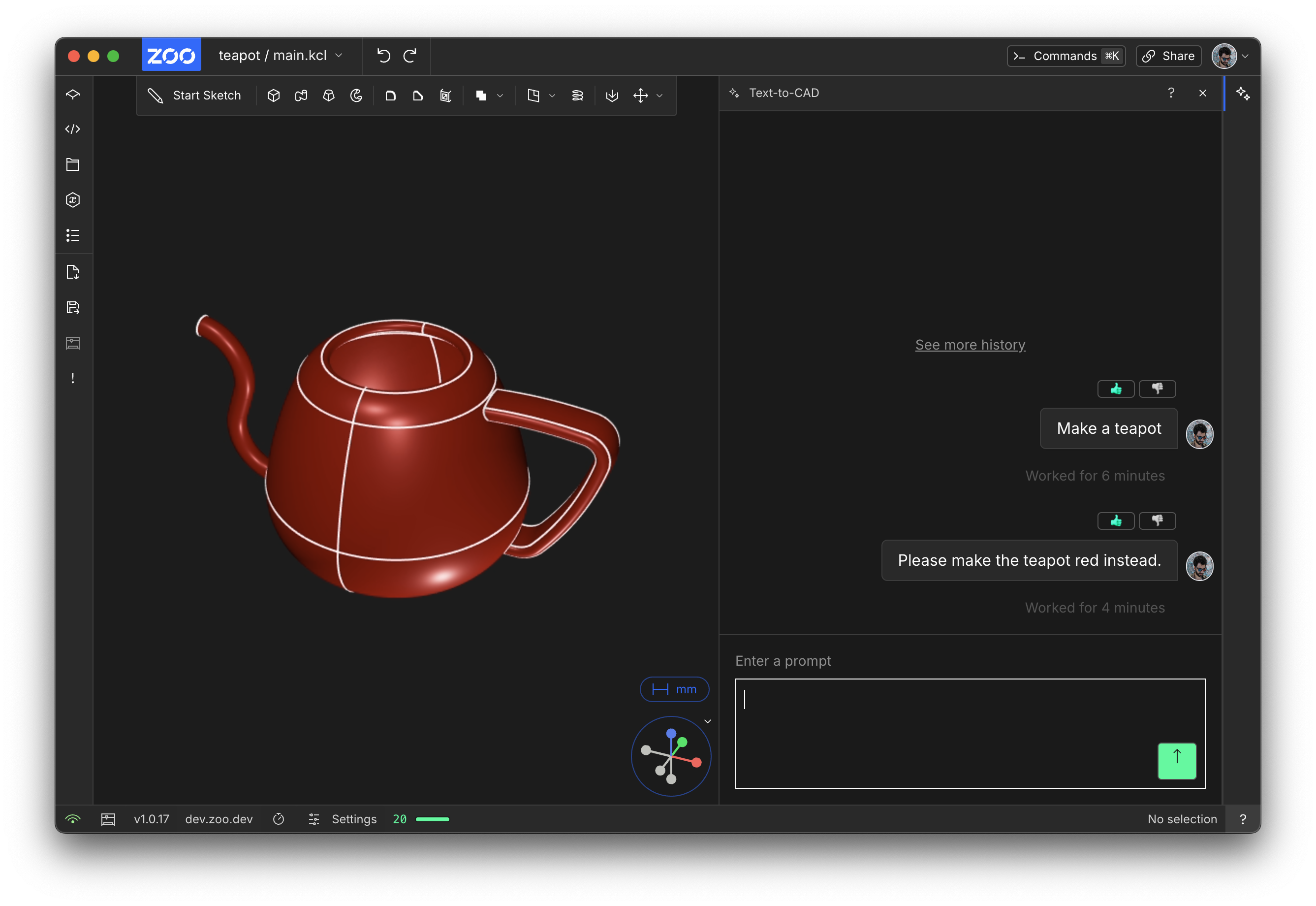Select the Extrude cube tool
This screenshot has width=1316, height=906.
(x=274, y=96)
